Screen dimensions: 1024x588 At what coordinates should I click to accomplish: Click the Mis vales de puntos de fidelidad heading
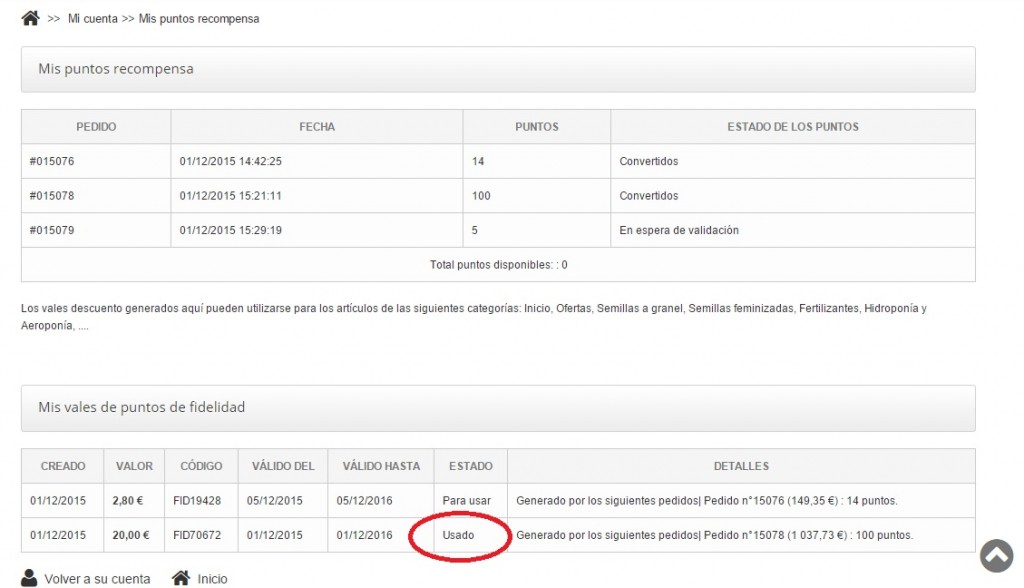coord(142,407)
